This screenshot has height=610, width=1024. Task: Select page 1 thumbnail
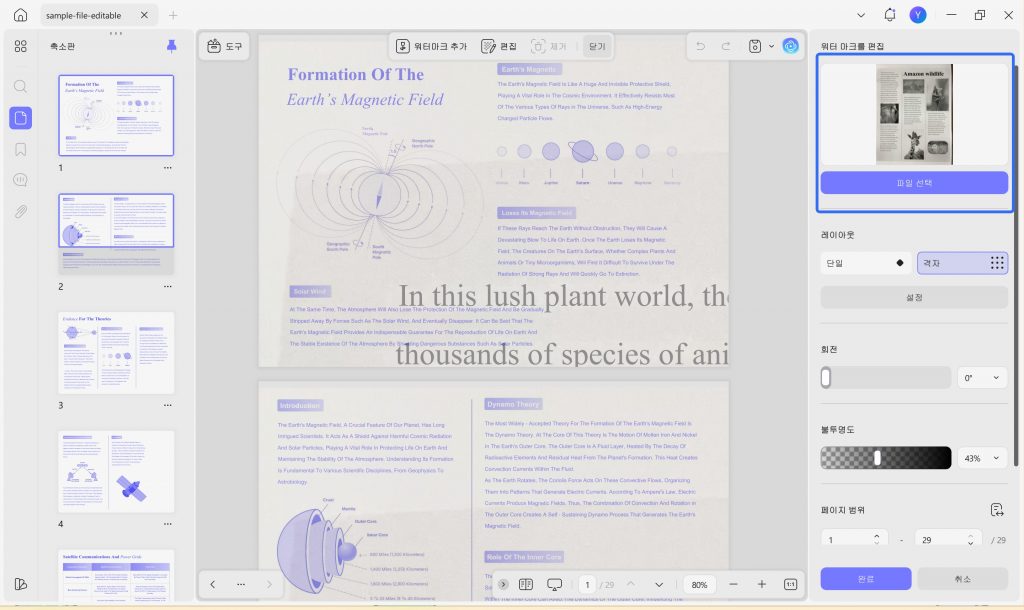pos(116,115)
